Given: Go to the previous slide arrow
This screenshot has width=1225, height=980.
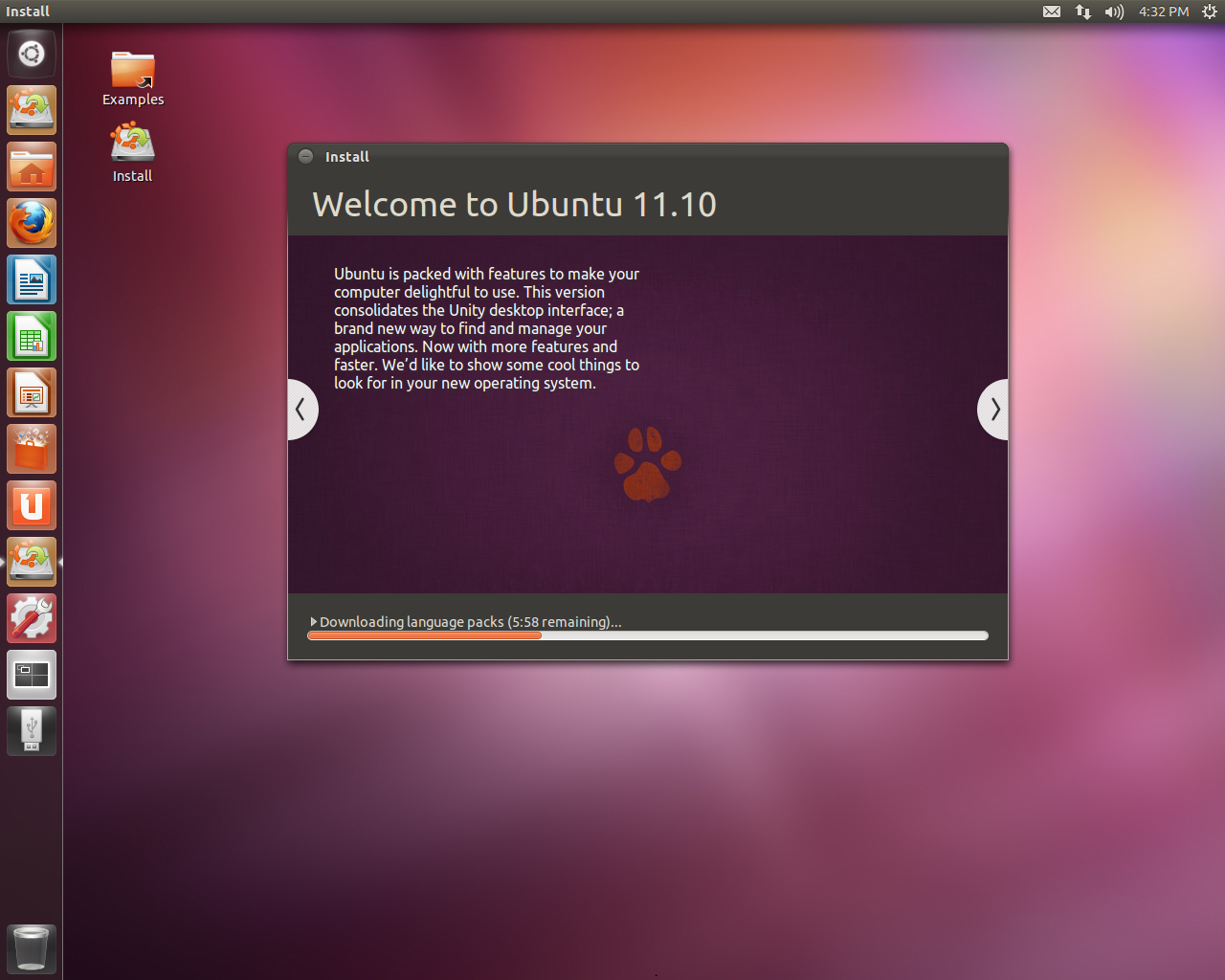Looking at the screenshot, I should coord(301,410).
